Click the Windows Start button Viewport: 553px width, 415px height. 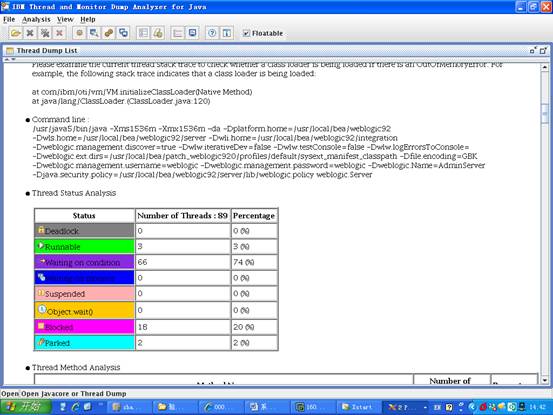25,407
